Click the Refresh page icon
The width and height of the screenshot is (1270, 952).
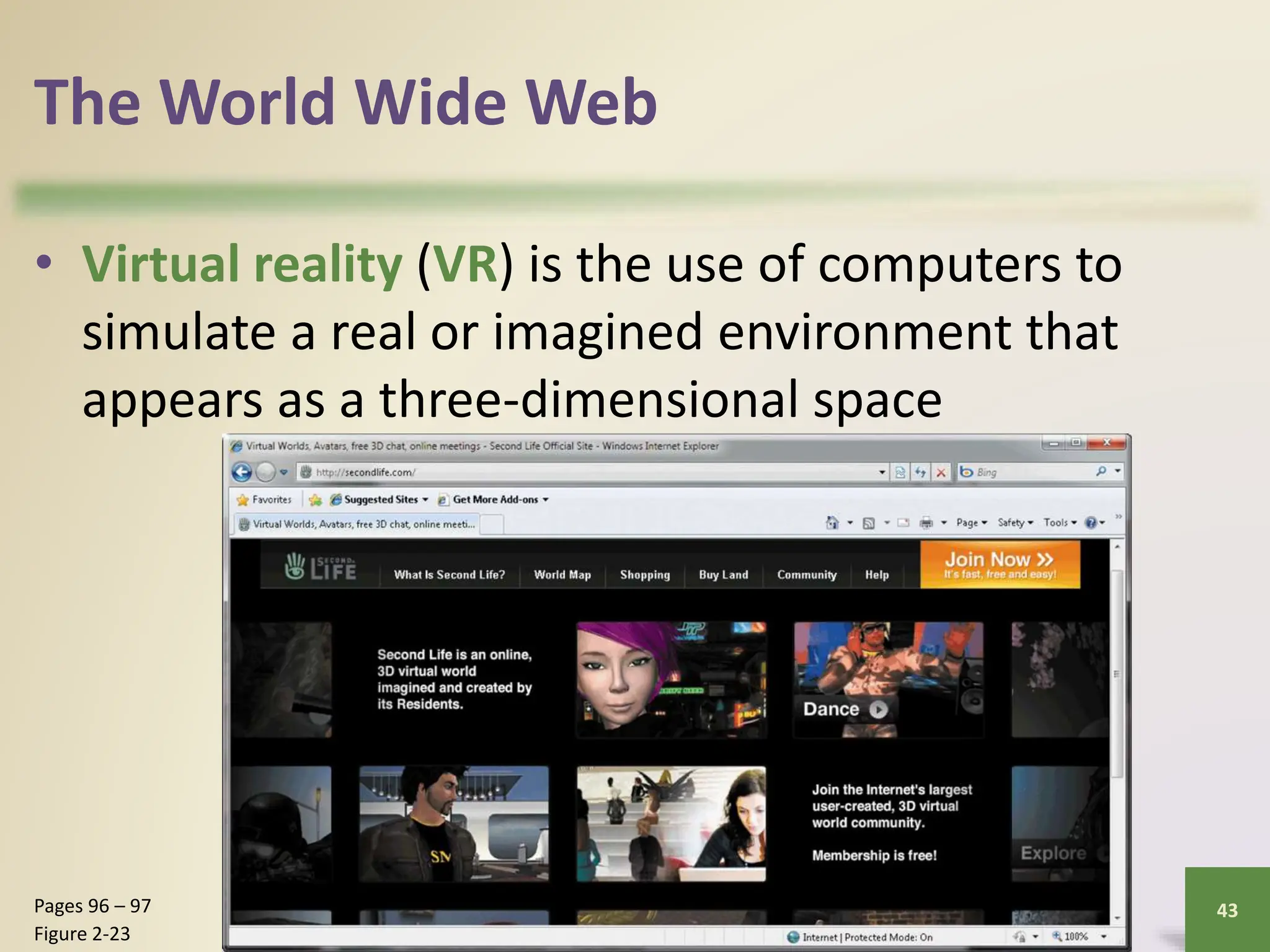coord(921,472)
